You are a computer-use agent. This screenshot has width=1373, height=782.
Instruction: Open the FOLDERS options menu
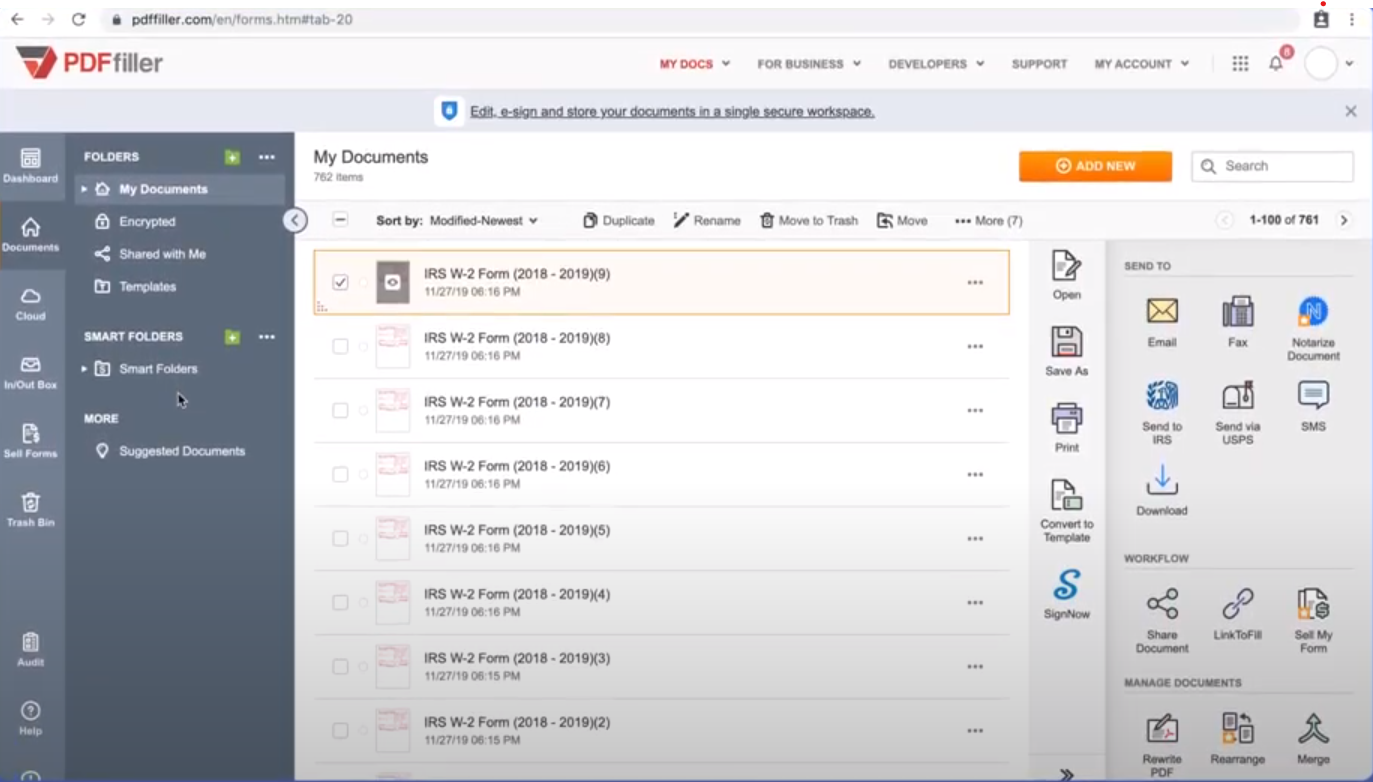click(x=266, y=157)
